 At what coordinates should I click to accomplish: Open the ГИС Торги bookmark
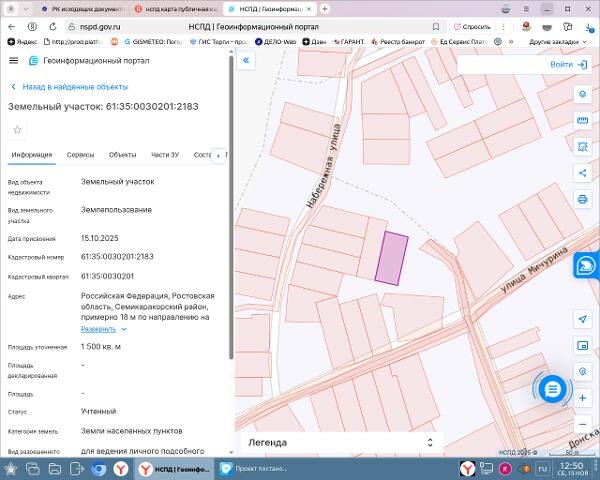coord(219,42)
